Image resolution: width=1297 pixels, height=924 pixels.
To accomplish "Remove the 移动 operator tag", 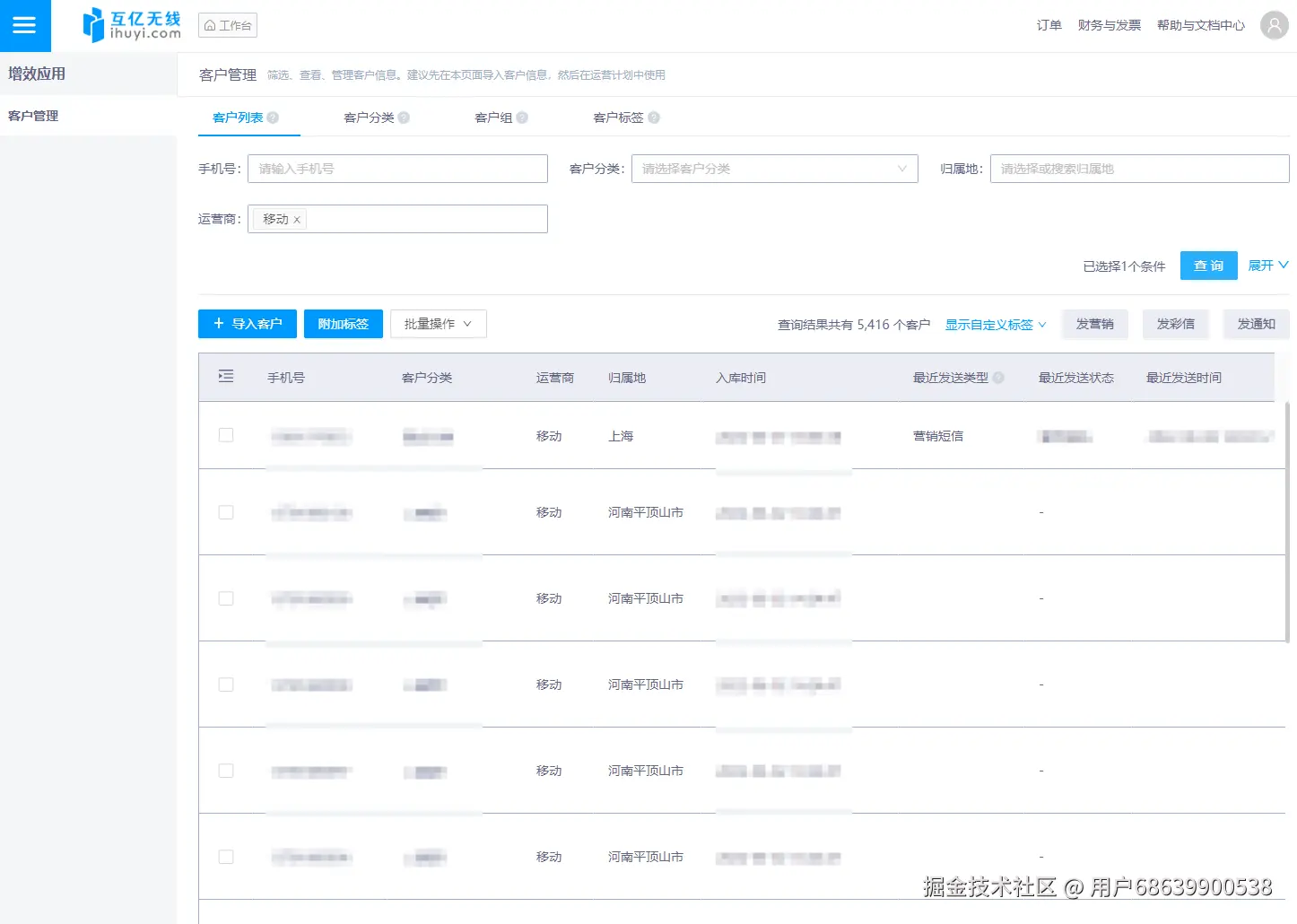I will [297, 220].
